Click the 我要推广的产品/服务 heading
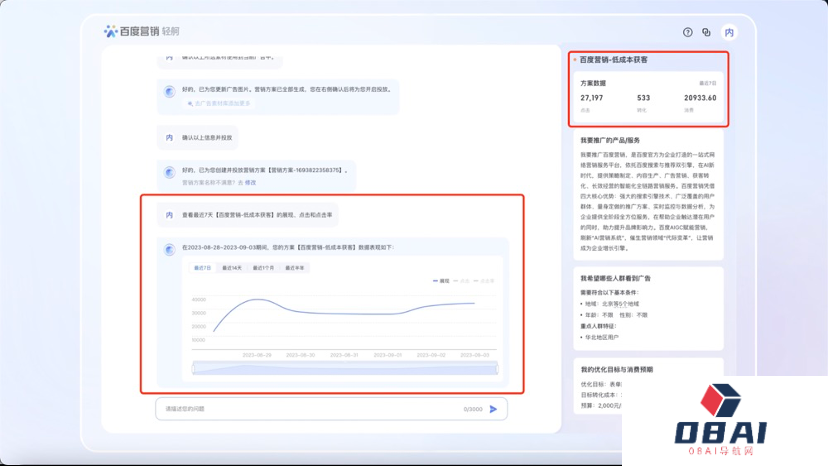 (610, 140)
